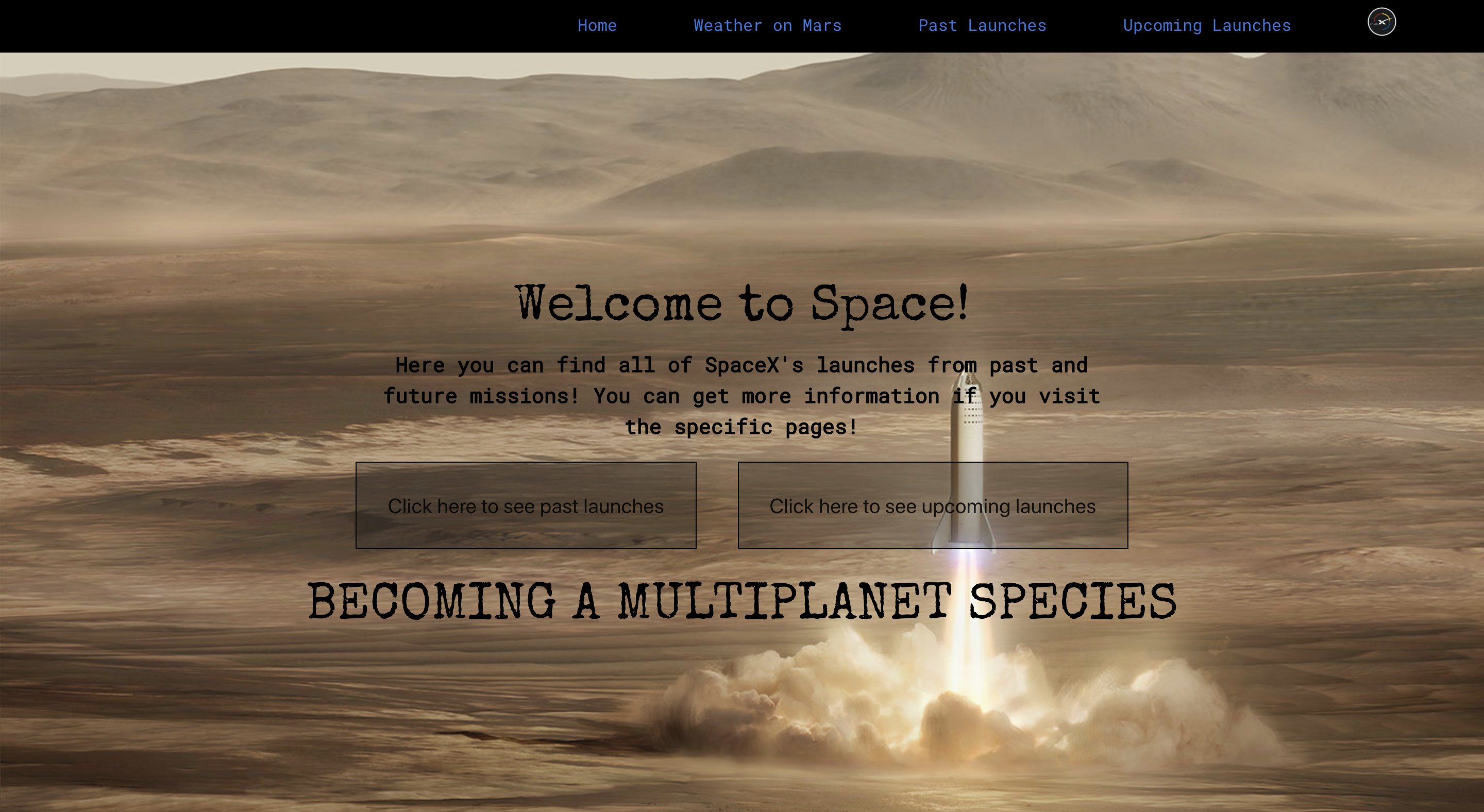Click the SpaceX launches description paragraph
The width and height of the screenshot is (1484, 812).
coord(741,396)
